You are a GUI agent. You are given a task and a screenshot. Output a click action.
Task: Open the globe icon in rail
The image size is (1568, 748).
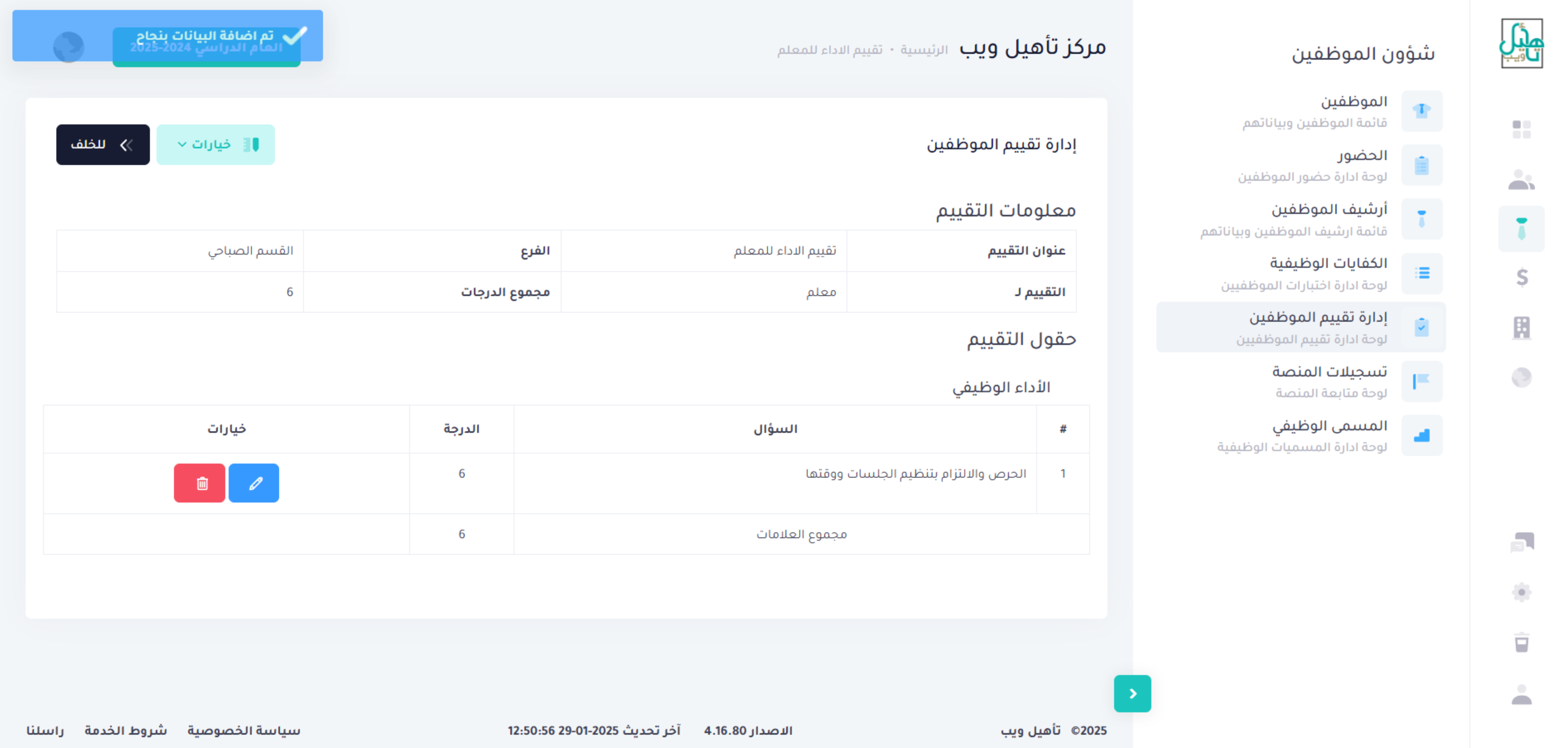click(x=1521, y=377)
